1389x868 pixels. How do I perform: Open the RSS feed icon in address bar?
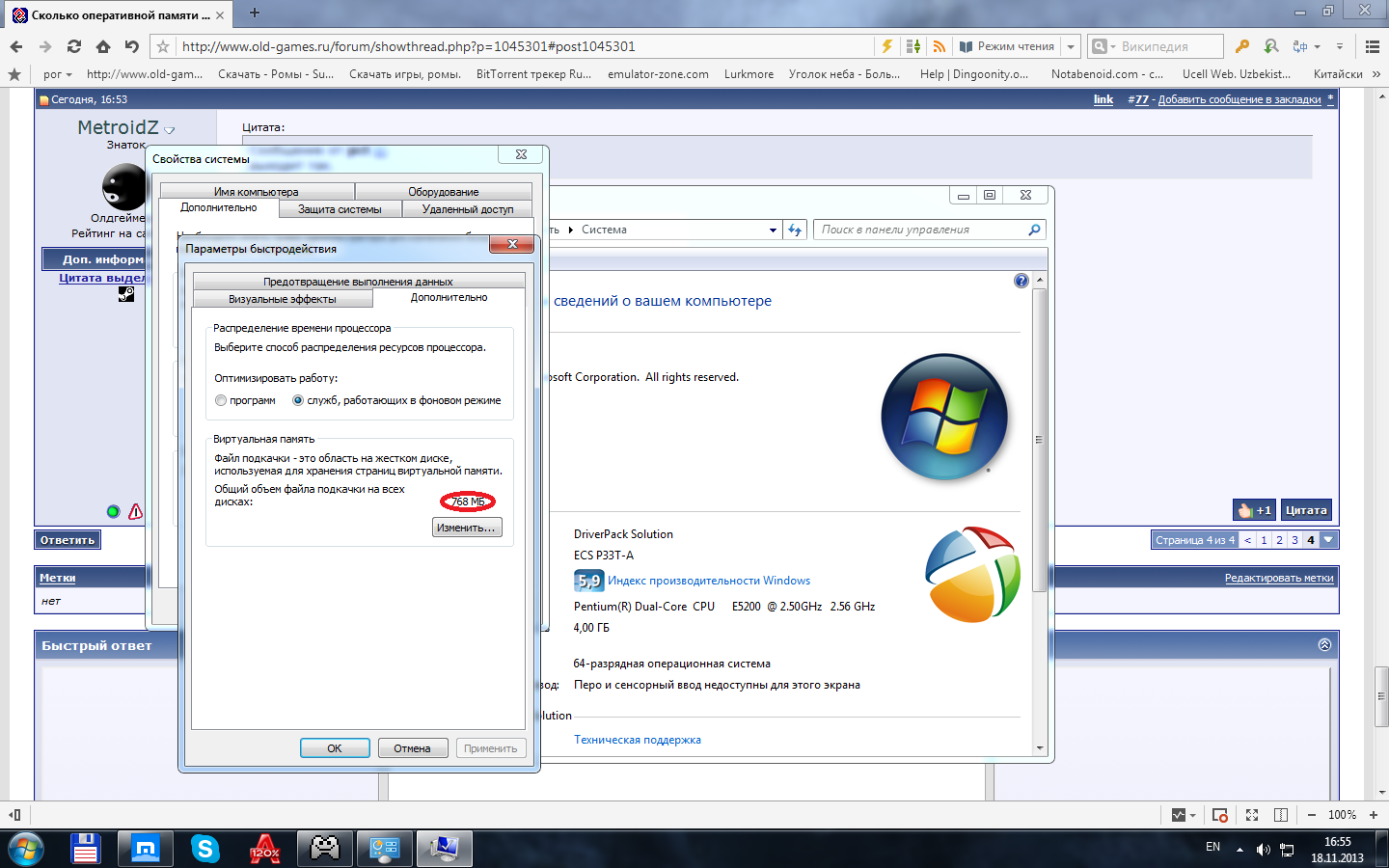pyautogui.click(x=939, y=46)
